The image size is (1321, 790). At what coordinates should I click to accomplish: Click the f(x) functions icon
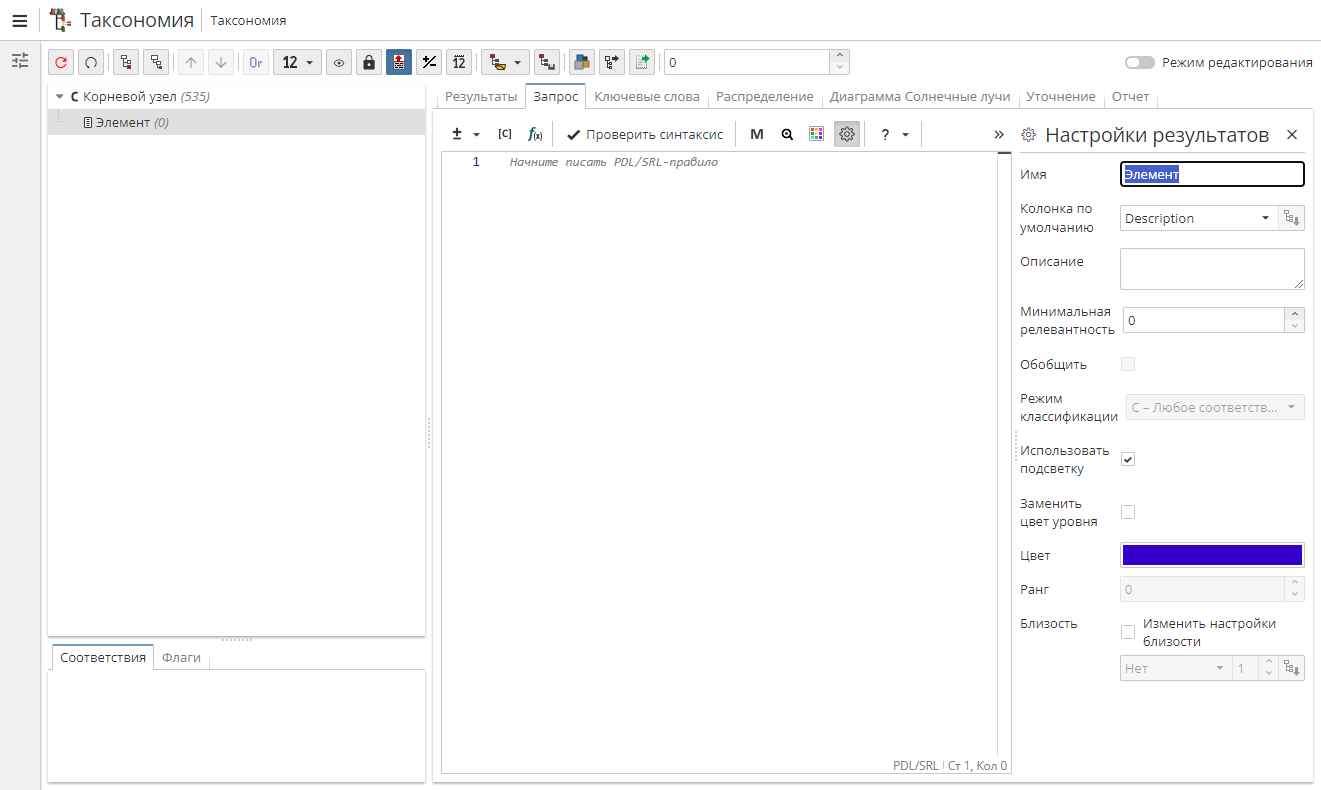click(535, 134)
